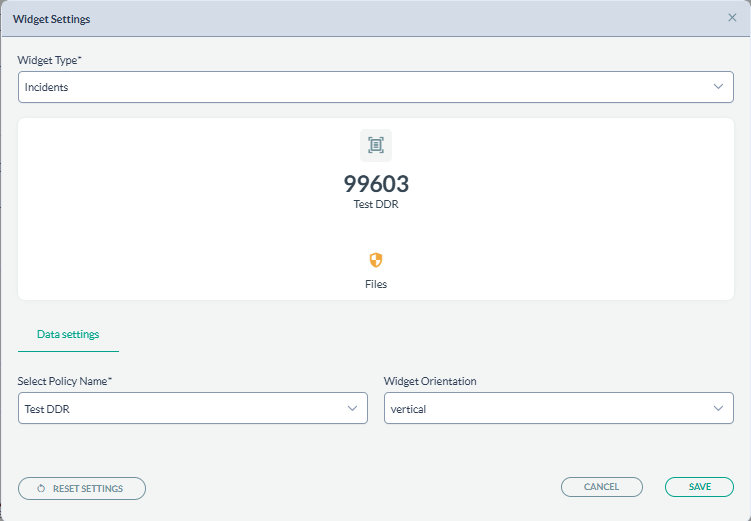The image size is (751, 521).
Task: Click the 99603 incident count
Action: coord(376,184)
